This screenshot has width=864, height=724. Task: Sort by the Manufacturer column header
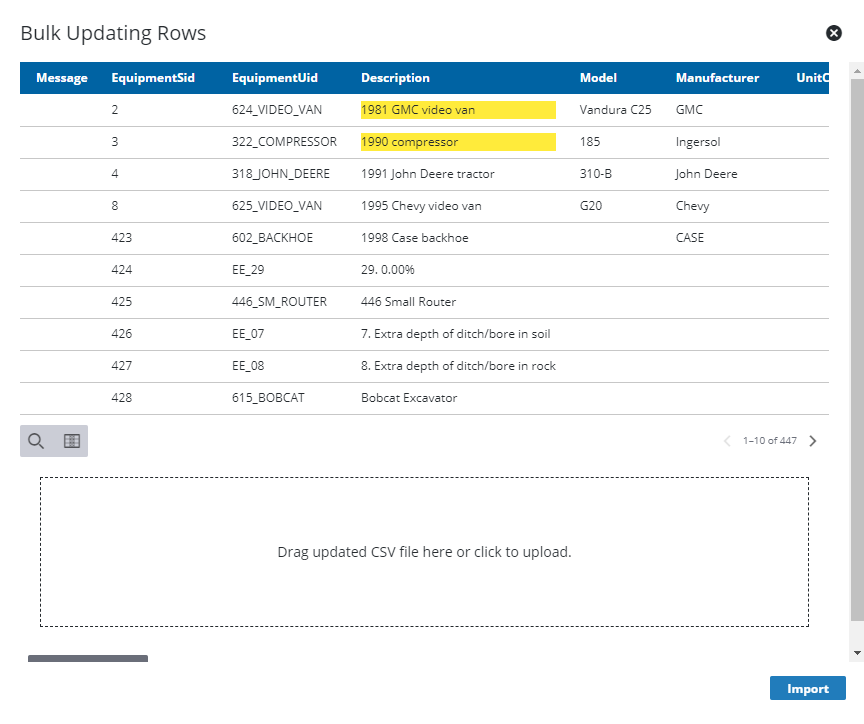coord(717,77)
